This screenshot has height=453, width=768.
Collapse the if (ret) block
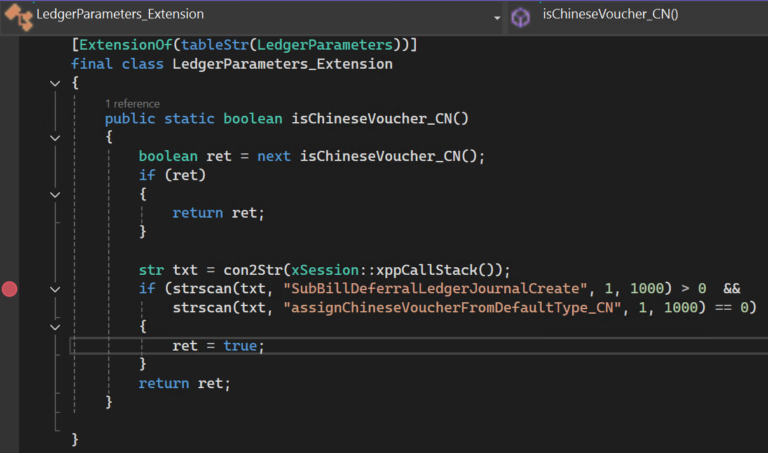[x=55, y=194]
